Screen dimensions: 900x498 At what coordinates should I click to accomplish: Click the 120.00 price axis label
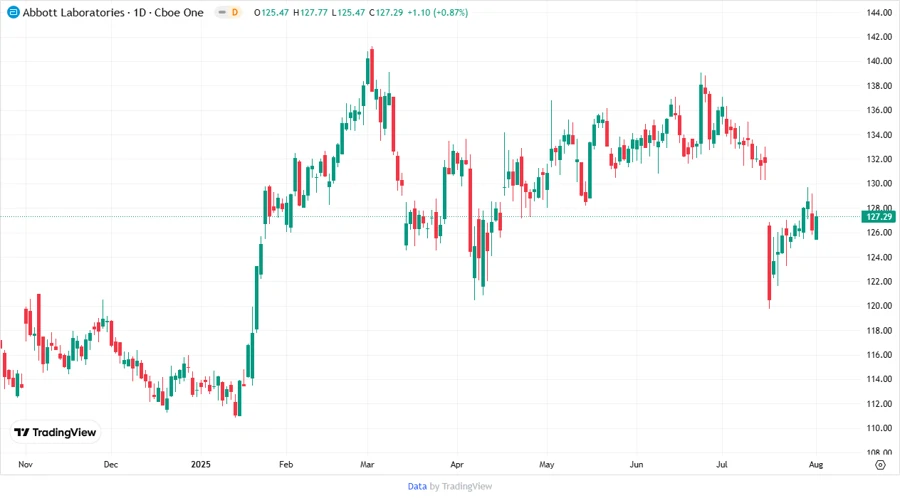[x=879, y=306]
